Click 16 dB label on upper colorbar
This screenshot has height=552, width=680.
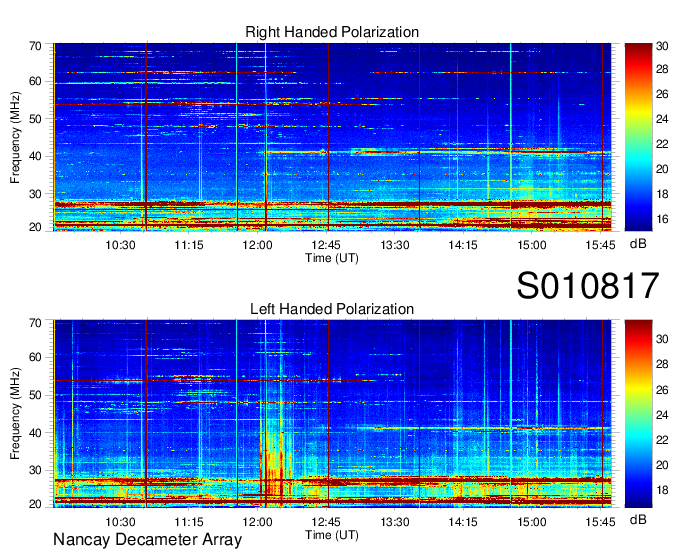662,219
